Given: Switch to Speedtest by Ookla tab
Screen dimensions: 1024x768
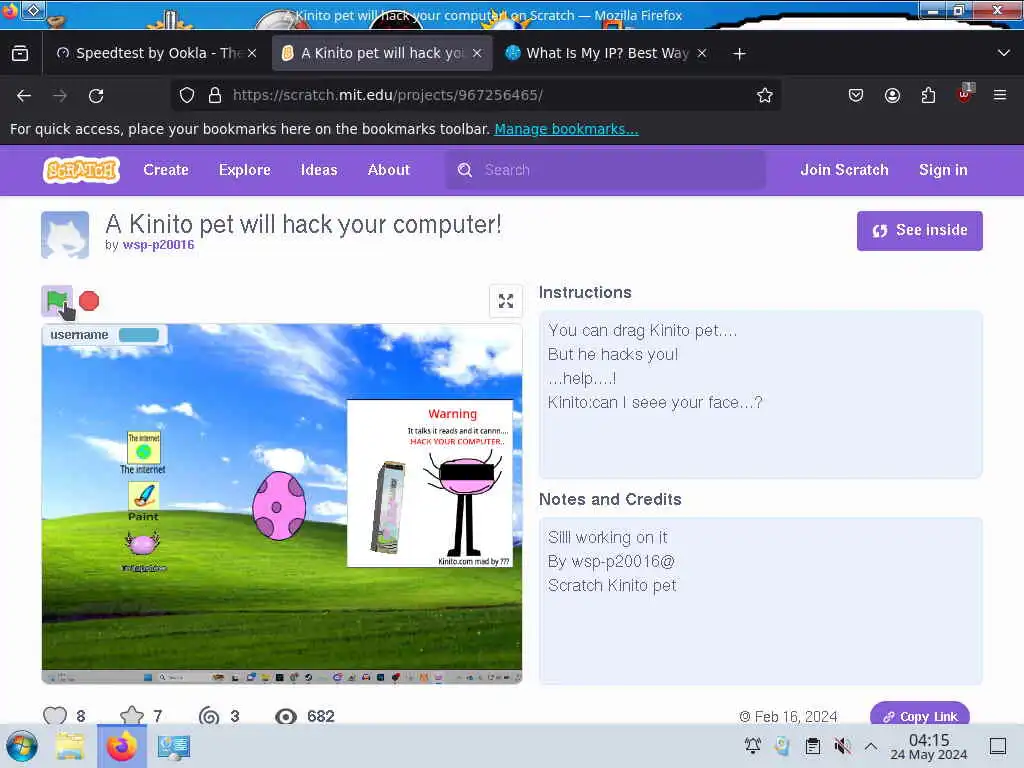Looking at the screenshot, I should [157, 54].
